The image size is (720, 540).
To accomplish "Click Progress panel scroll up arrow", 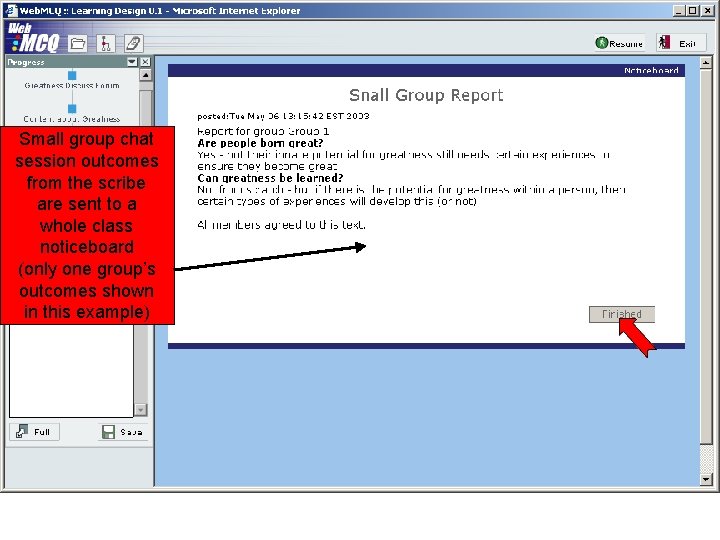I will (146, 75).
